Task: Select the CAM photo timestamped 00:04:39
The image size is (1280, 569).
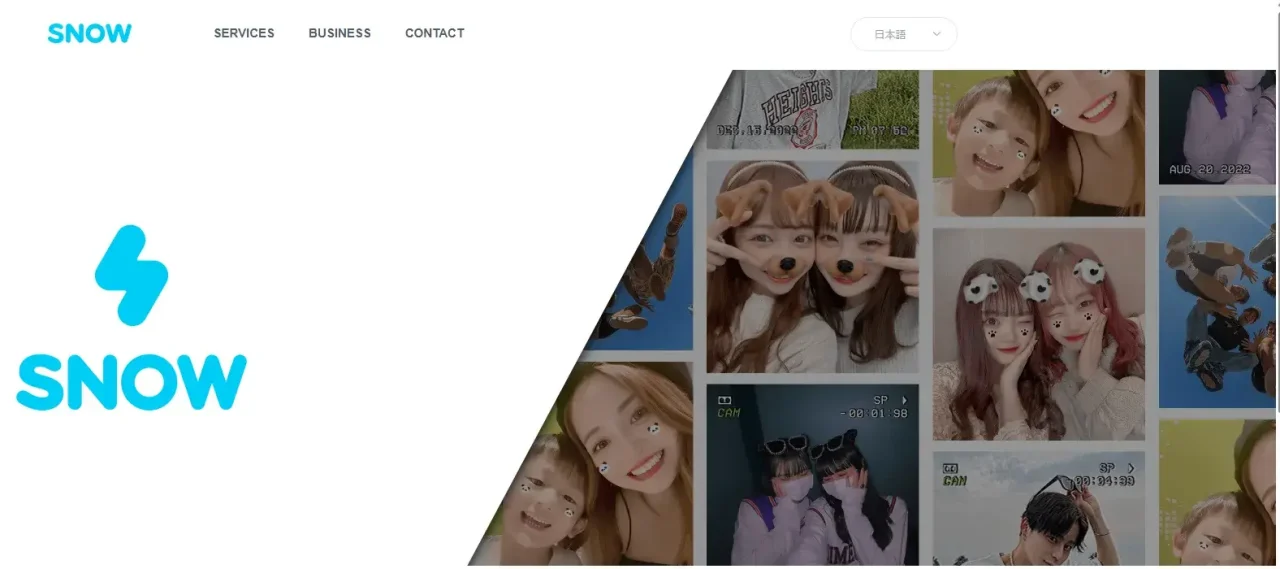Action: point(1039,508)
